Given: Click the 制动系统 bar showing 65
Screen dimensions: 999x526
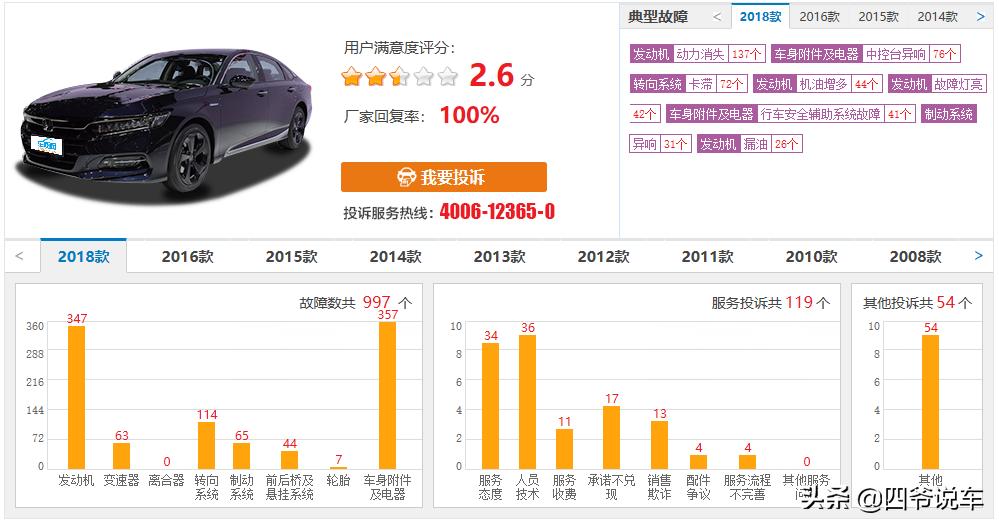Looking at the screenshot, I should click(241, 456).
